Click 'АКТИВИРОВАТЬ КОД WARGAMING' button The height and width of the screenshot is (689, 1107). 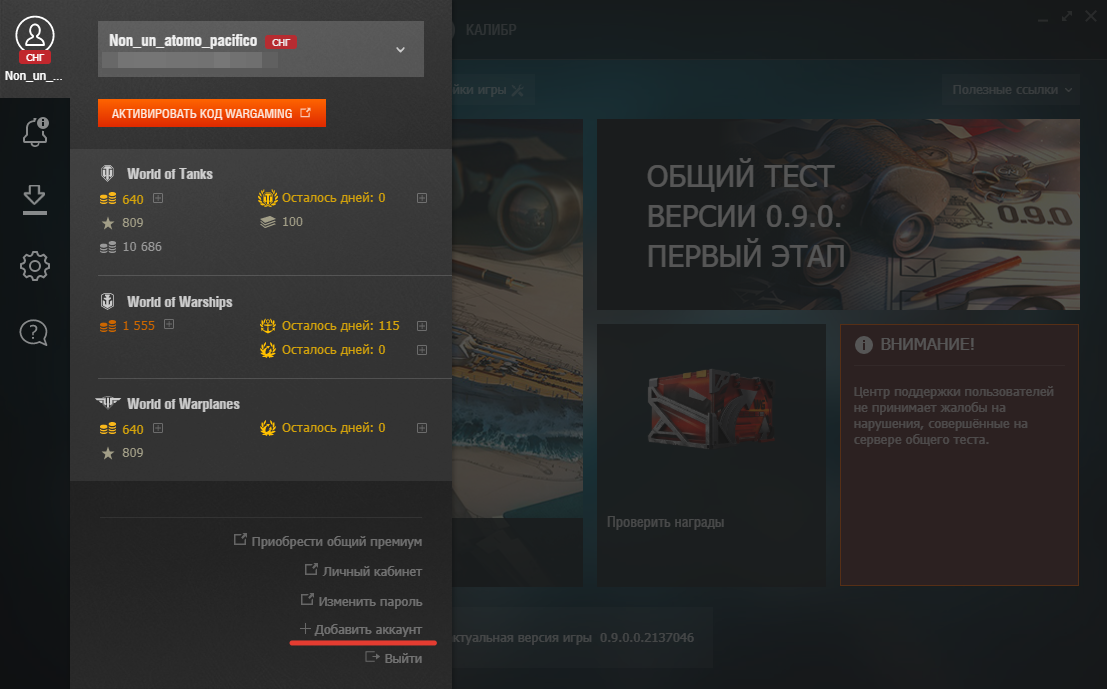[212, 113]
